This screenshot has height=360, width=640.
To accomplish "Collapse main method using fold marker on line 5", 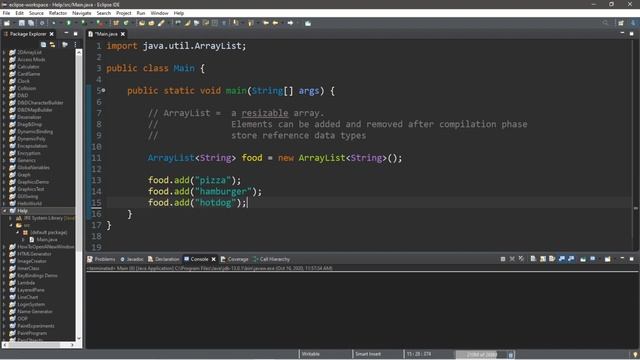I will coord(104,91).
